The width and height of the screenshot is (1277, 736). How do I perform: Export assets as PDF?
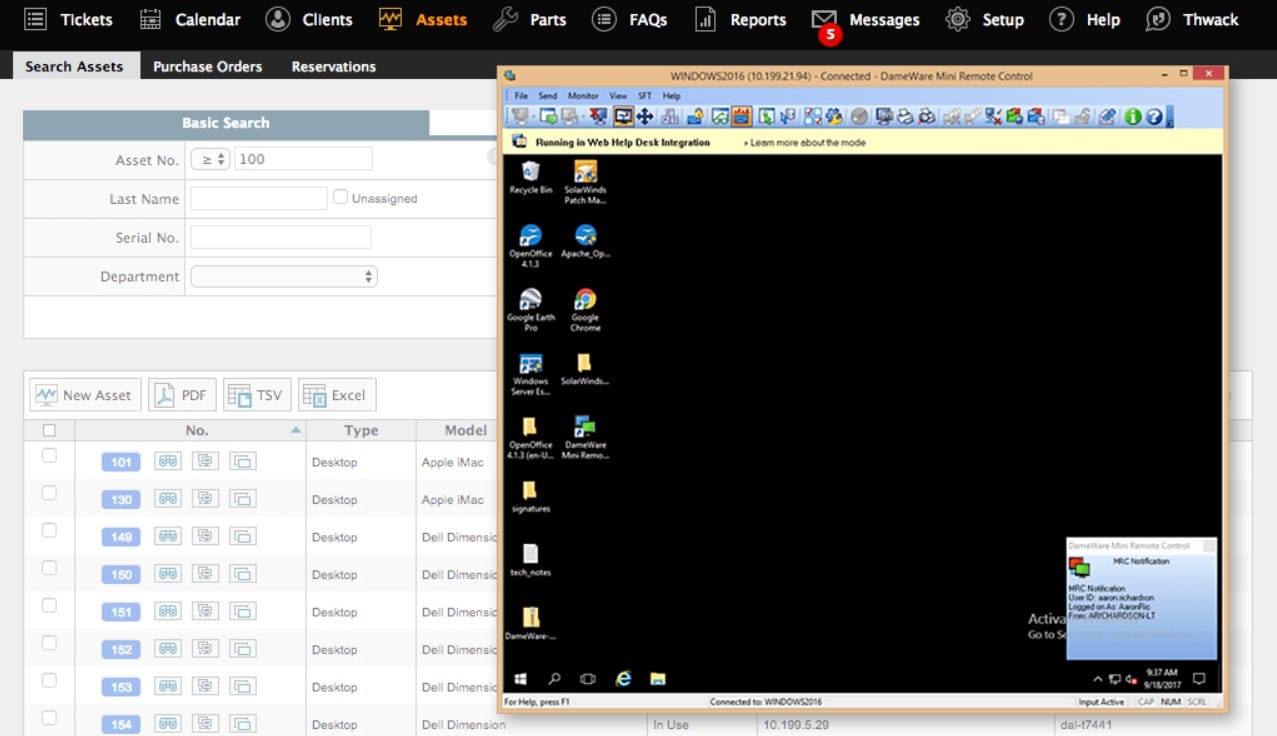(182, 395)
